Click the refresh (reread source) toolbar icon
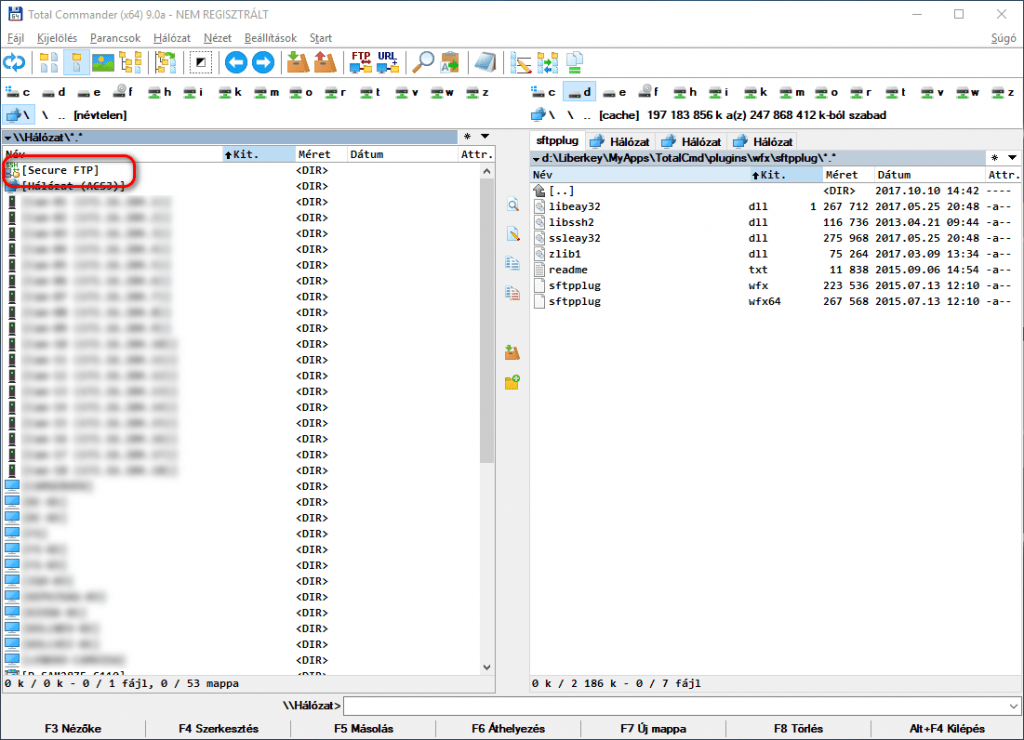1024x740 pixels. click(x=14, y=63)
